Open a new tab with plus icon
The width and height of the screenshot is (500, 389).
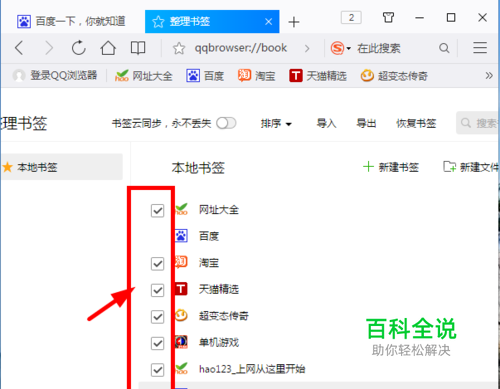tap(294, 22)
